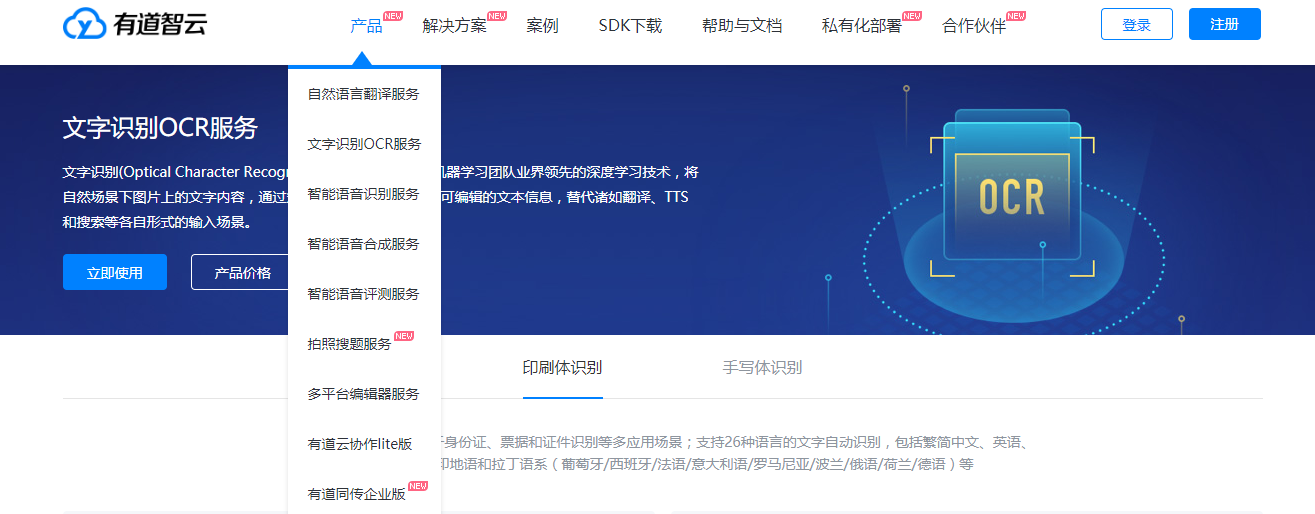The width and height of the screenshot is (1315, 514).
Task: Go to the 案例 page
Action: (x=542, y=26)
